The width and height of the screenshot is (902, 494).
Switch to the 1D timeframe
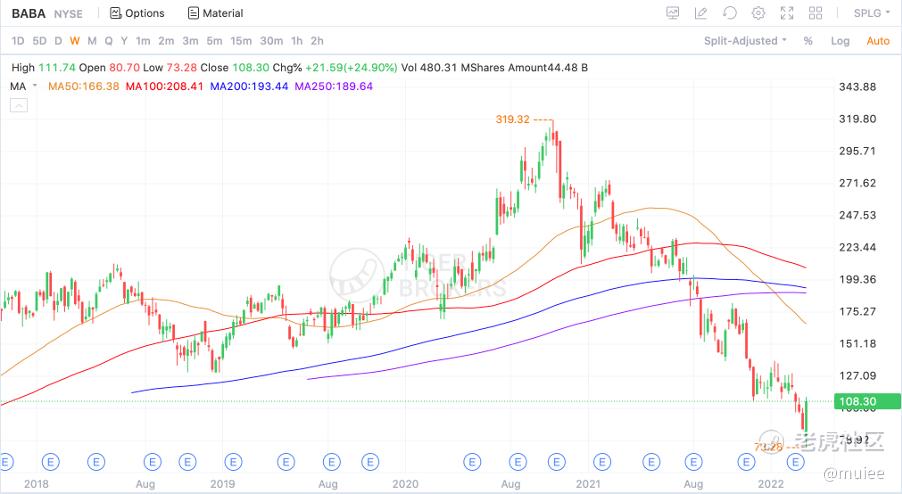coord(18,41)
